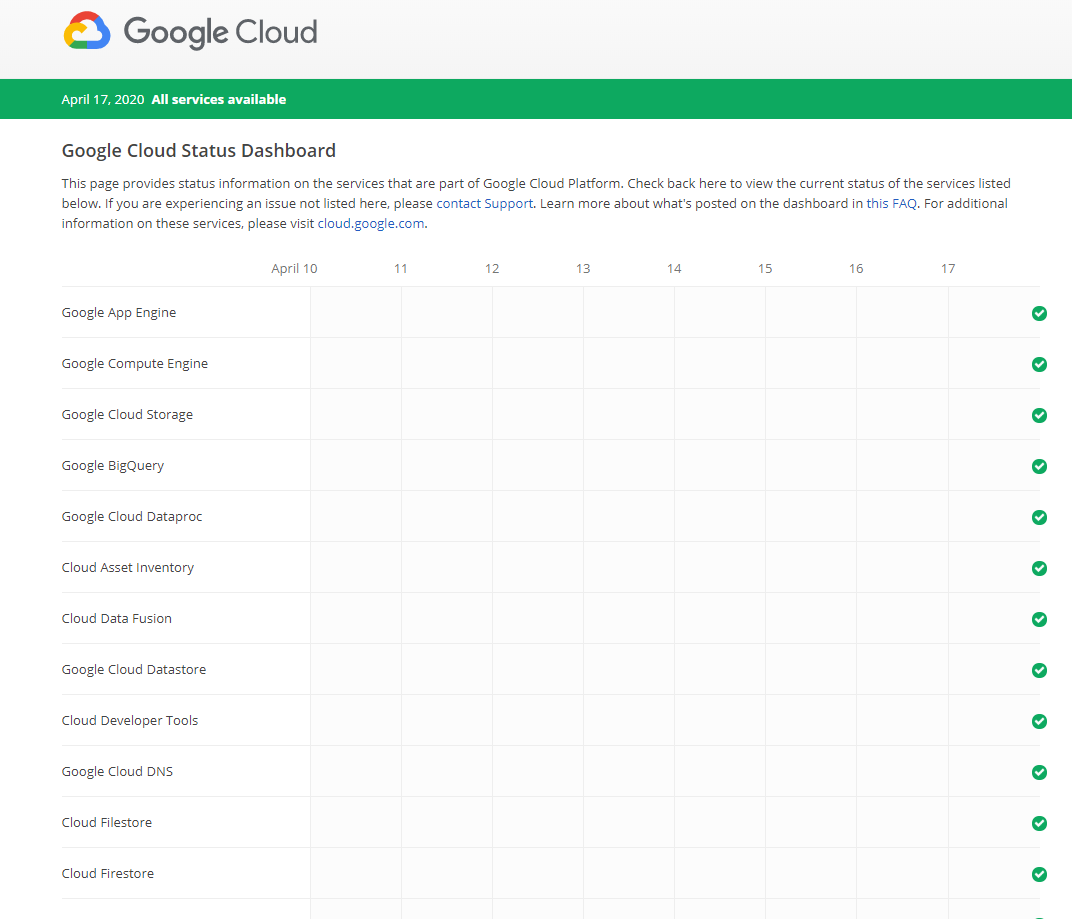Click the green status check for Cloud Filestore
This screenshot has height=919, width=1072.
pos(1039,823)
